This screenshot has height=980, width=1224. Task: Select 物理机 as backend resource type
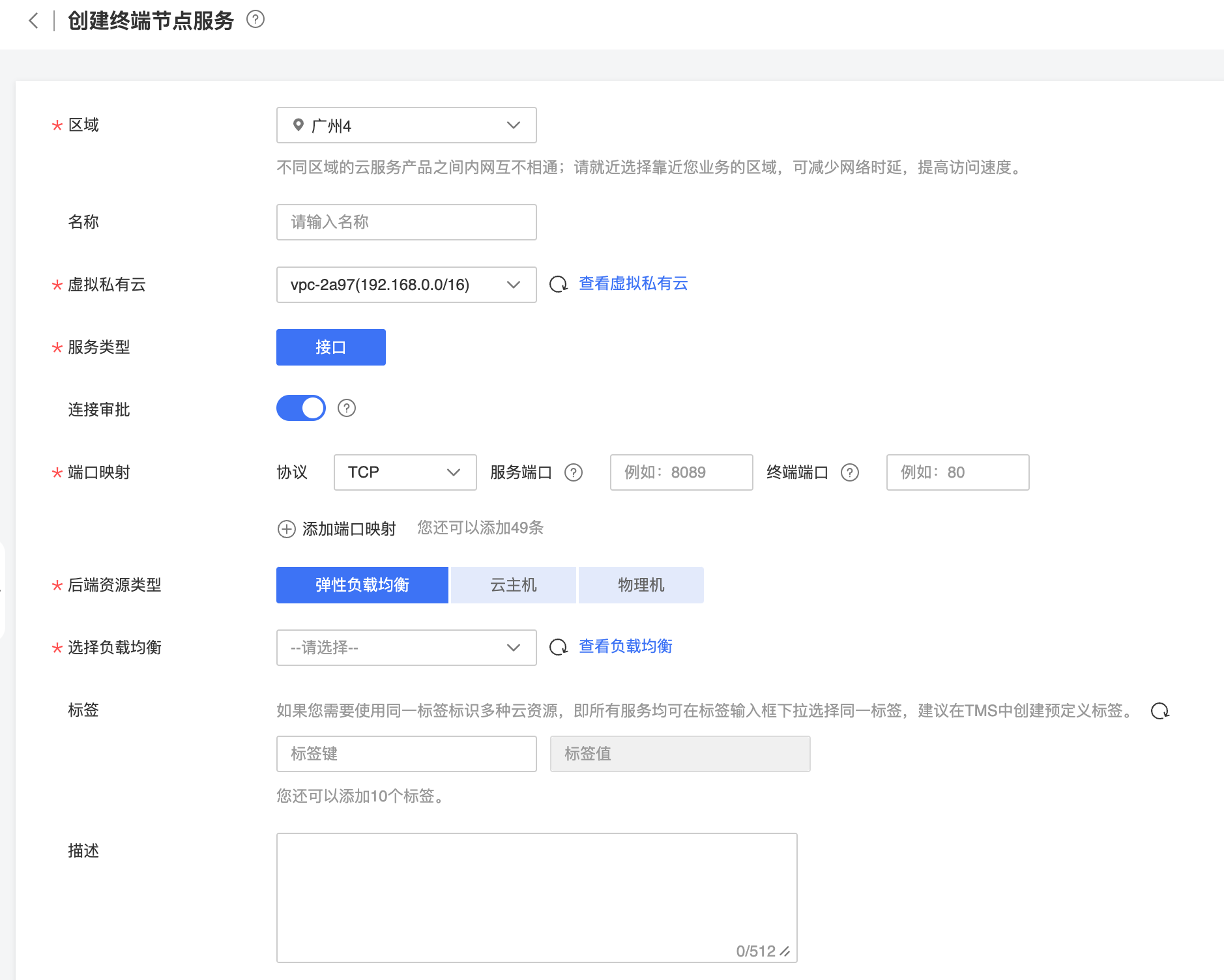[641, 585]
